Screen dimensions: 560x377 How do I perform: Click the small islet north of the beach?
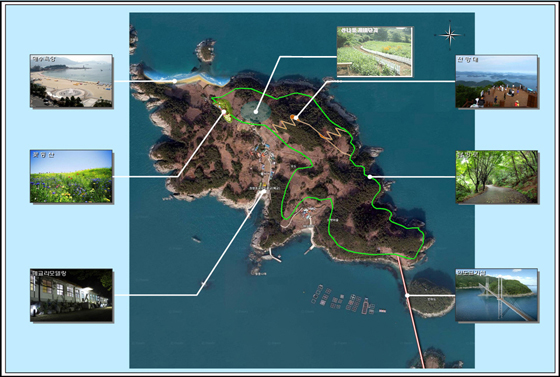tap(206, 51)
